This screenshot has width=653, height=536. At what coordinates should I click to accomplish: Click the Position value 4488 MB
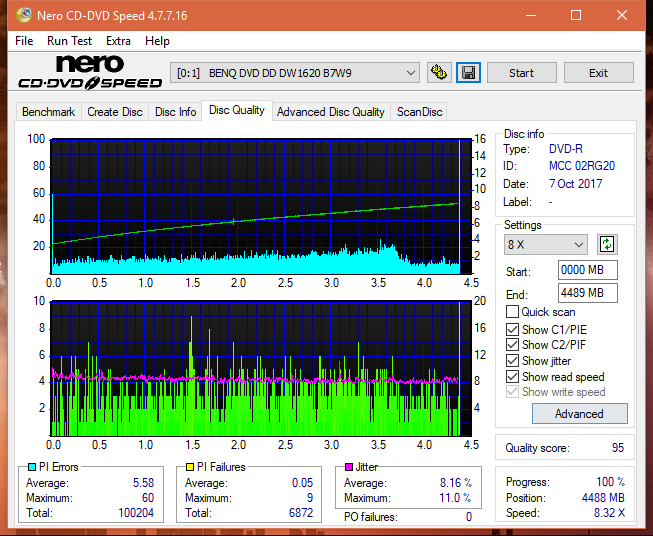pos(603,498)
